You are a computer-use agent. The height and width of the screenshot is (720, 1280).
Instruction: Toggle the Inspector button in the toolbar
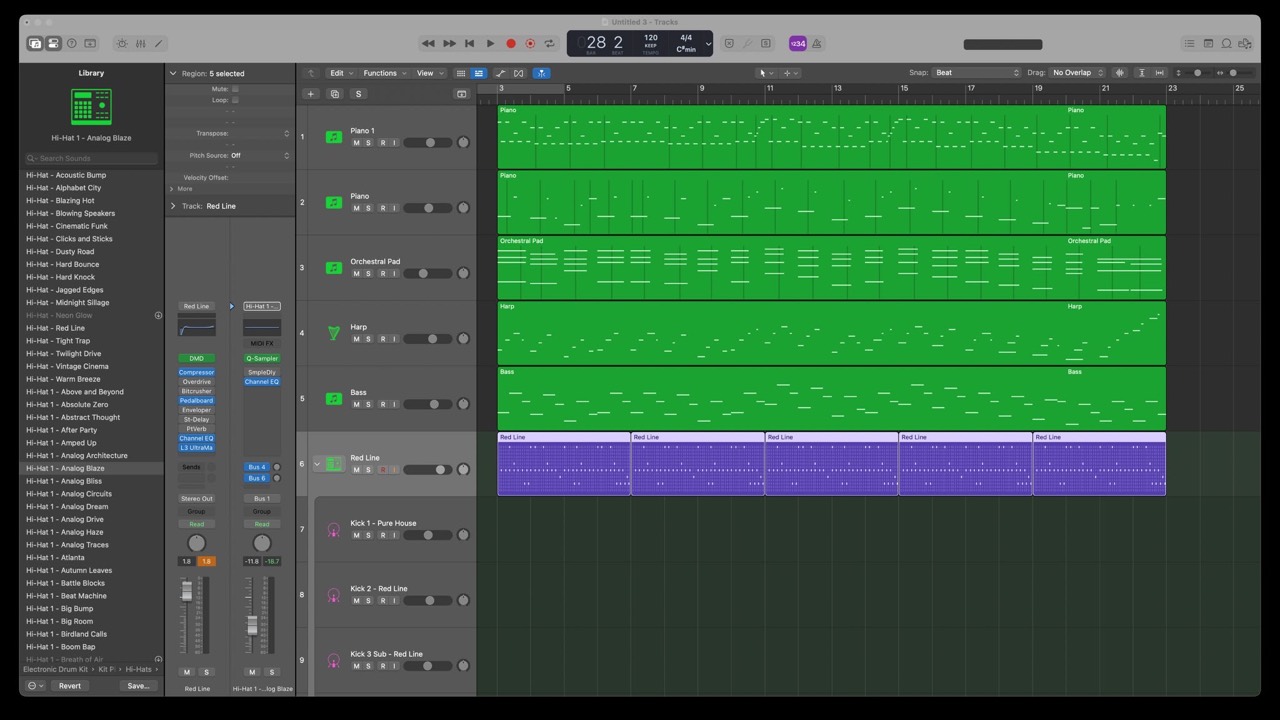tap(53, 44)
